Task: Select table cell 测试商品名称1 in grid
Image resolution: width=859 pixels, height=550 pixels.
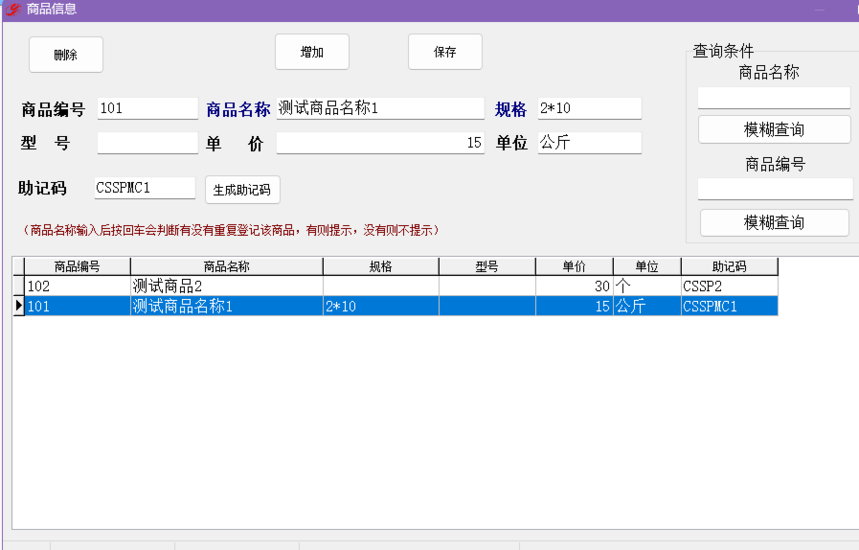Action: 227,306
